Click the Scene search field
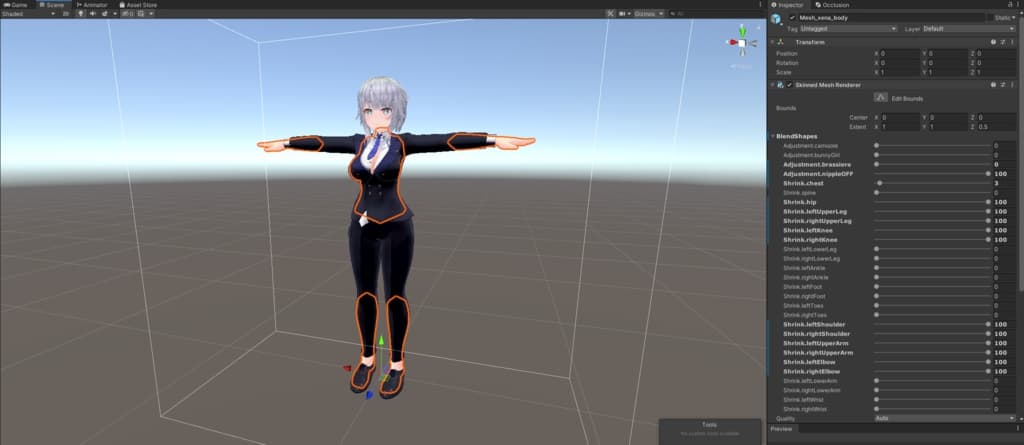 click(x=715, y=13)
